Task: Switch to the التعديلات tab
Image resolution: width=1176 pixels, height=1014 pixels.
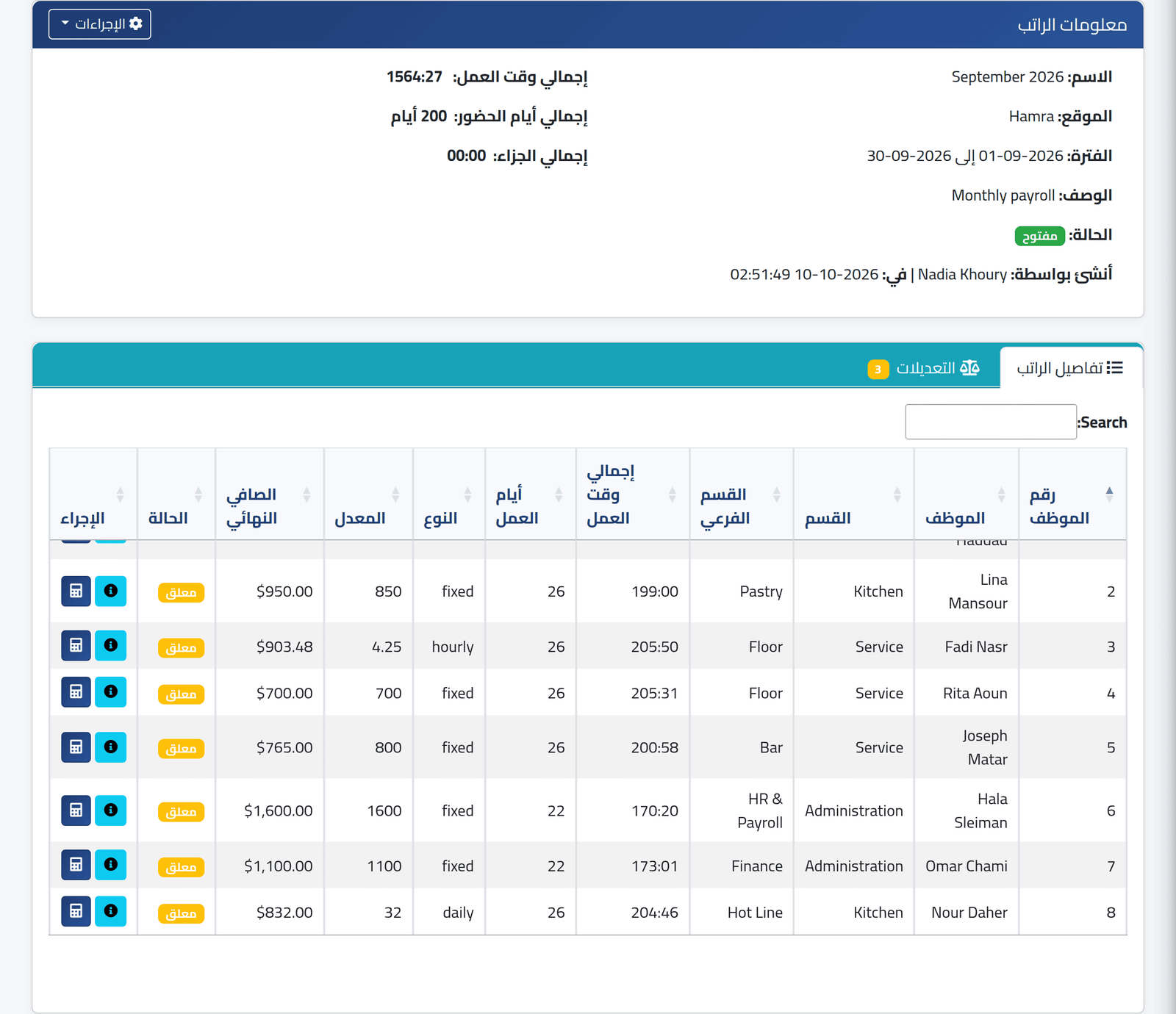Action: (x=925, y=368)
